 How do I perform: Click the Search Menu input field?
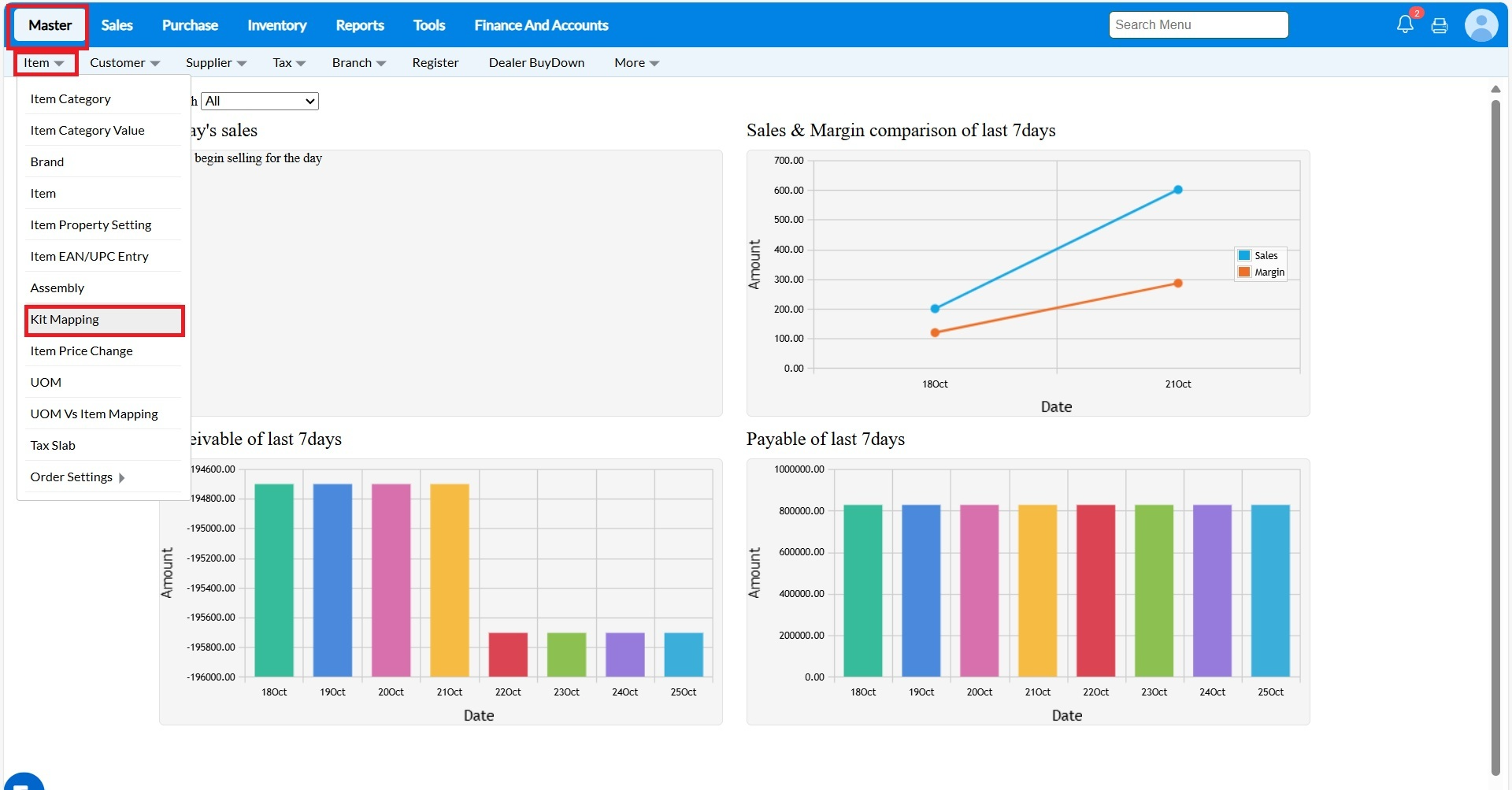click(x=1198, y=25)
